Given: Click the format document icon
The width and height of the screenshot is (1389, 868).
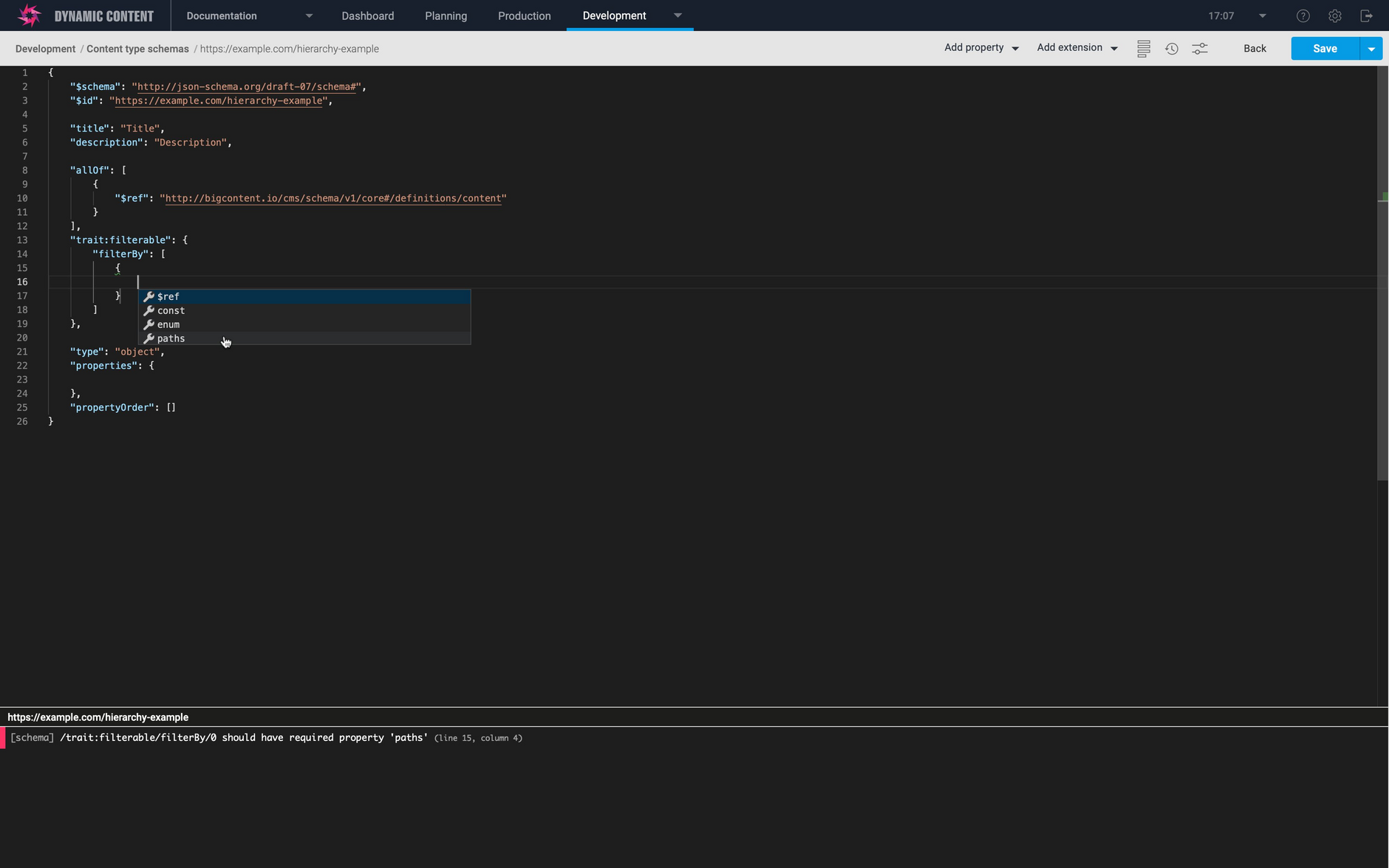Looking at the screenshot, I should tap(1143, 48).
